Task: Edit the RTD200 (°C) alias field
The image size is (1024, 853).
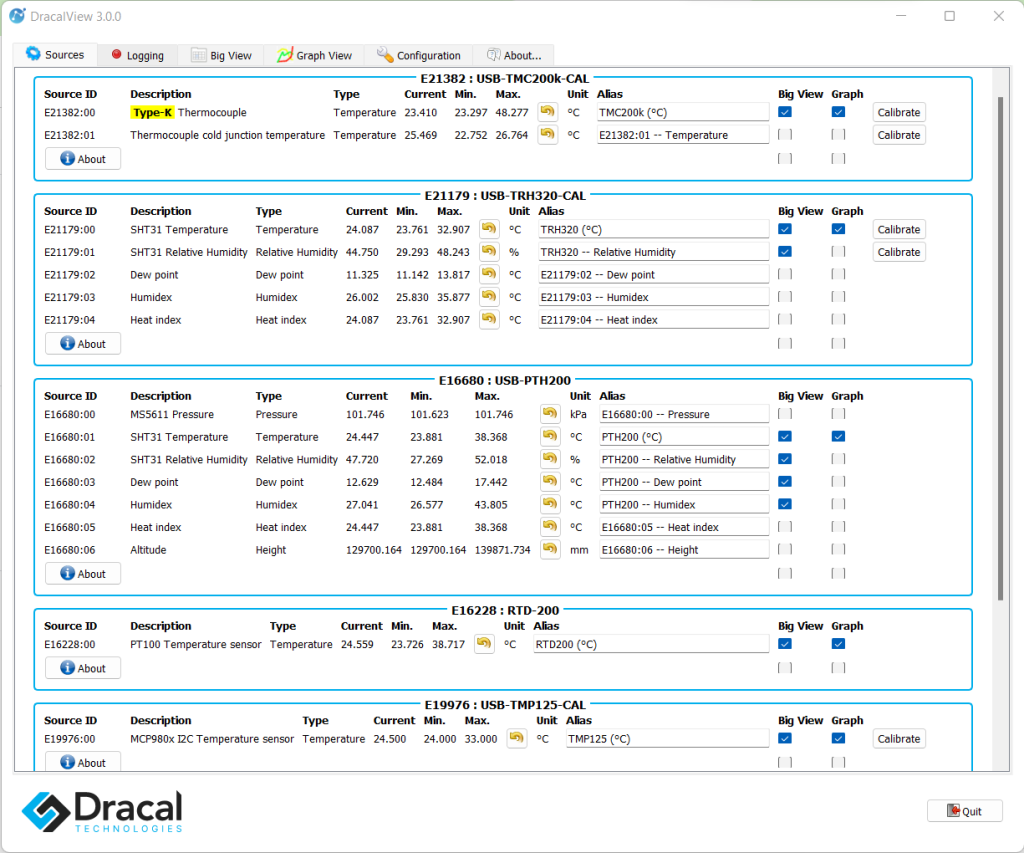Action: tap(651, 644)
